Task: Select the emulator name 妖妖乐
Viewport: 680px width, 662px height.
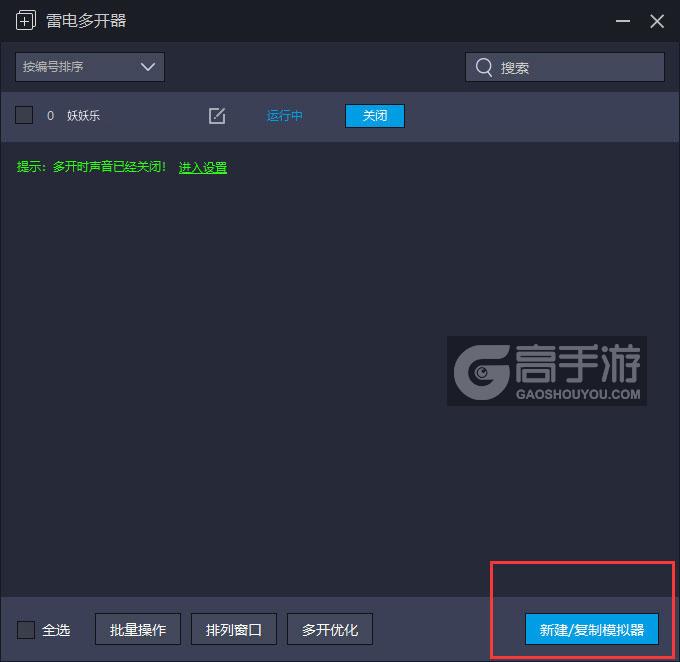Action: click(83, 115)
